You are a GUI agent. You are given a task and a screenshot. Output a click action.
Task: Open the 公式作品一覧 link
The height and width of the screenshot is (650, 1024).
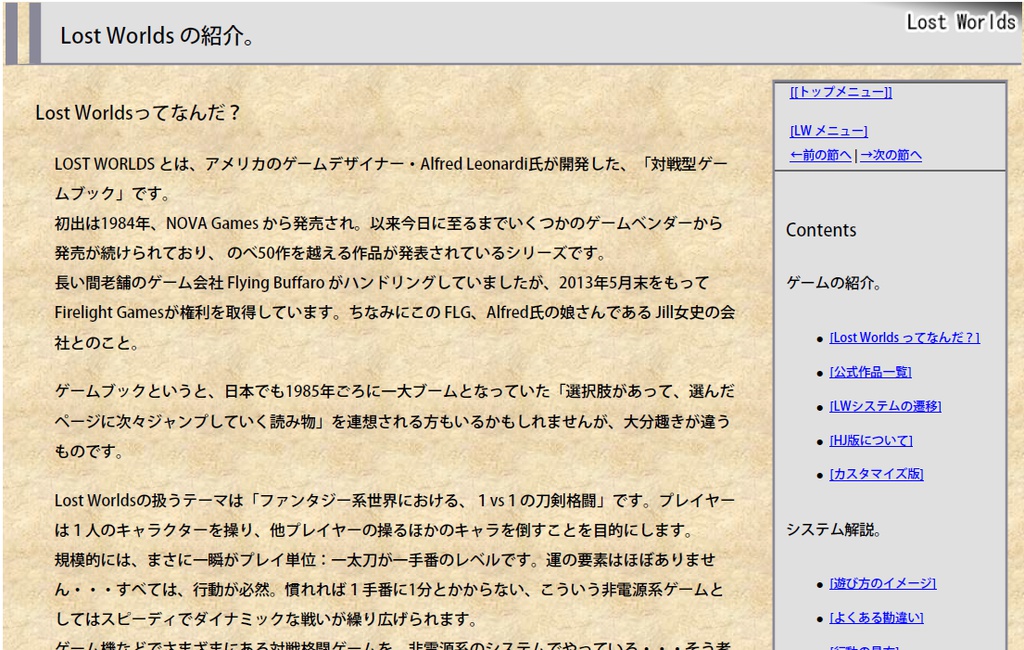[x=871, y=372]
